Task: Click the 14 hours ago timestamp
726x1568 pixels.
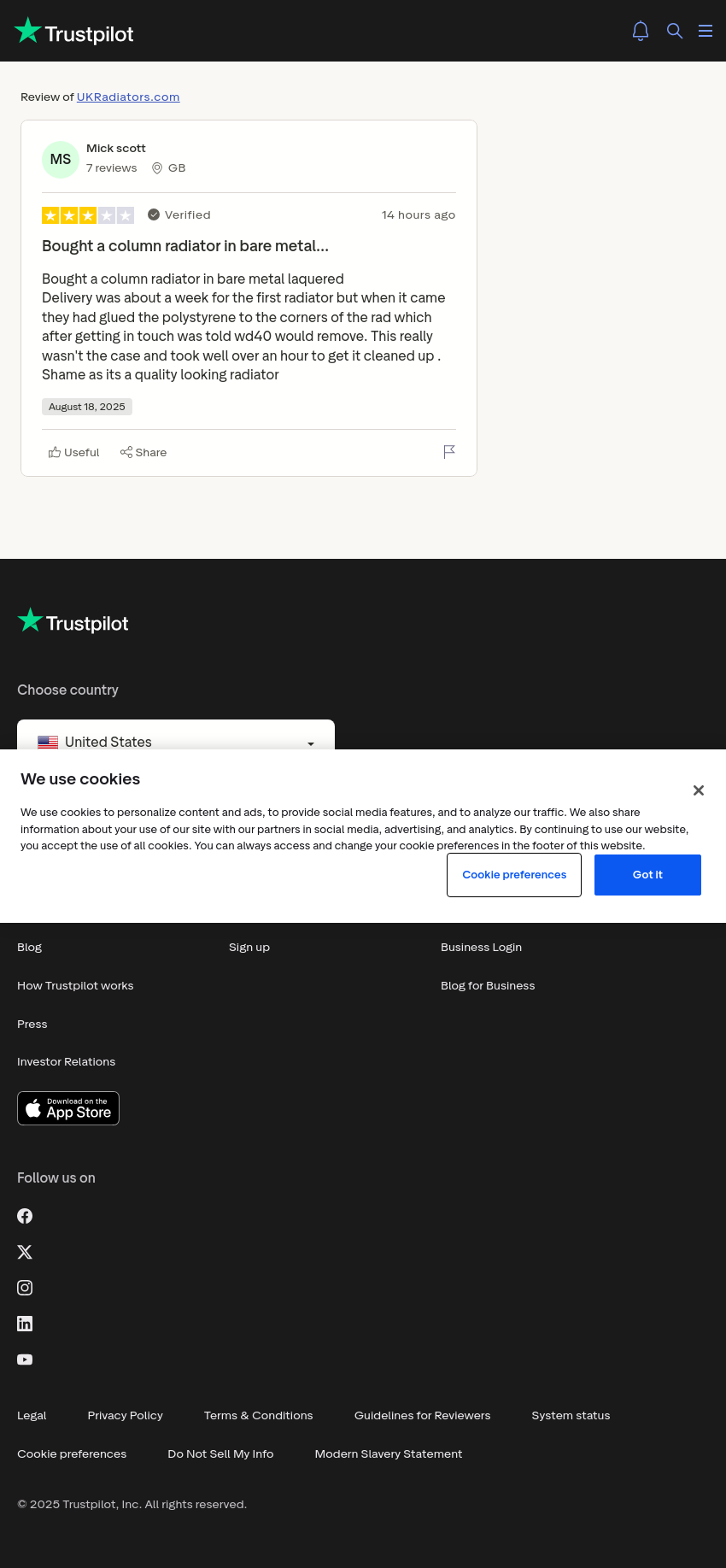Action: (x=419, y=215)
